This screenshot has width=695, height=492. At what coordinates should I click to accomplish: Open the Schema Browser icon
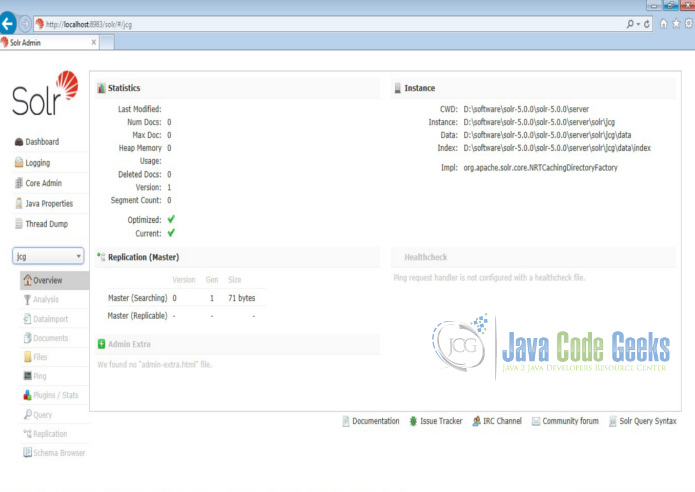(27, 453)
